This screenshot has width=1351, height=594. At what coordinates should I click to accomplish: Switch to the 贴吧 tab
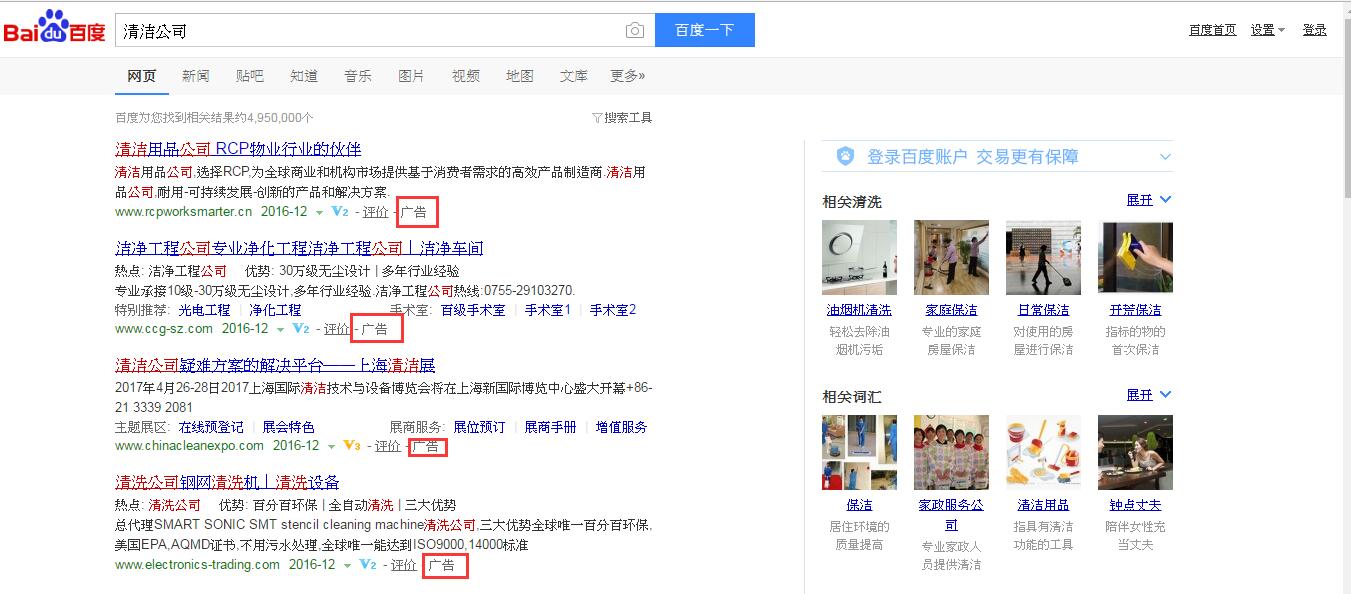pyautogui.click(x=250, y=76)
